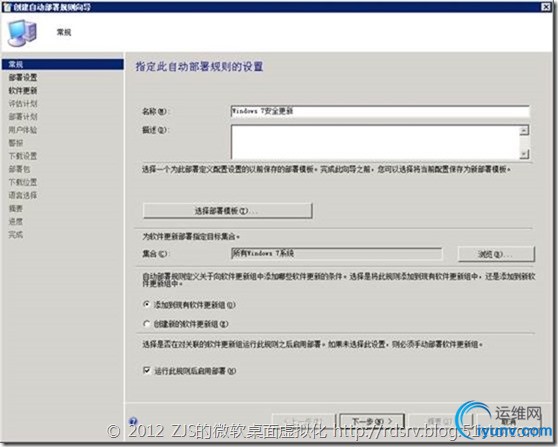Click into the '描述' description text area
The width and height of the screenshot is (558, 447).
pos(375,142)
